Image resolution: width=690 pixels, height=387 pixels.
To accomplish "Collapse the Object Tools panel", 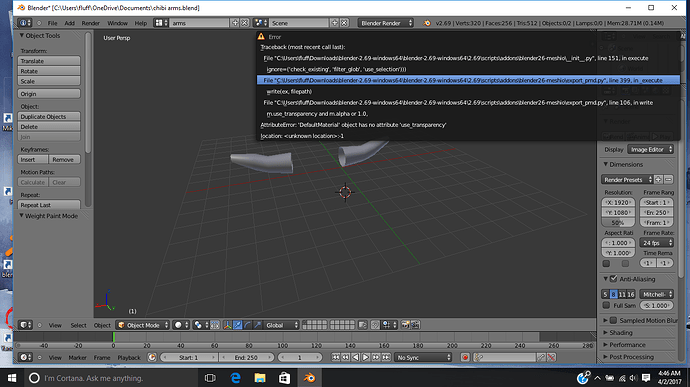I will pyautogui.click(x=42, y=36).
